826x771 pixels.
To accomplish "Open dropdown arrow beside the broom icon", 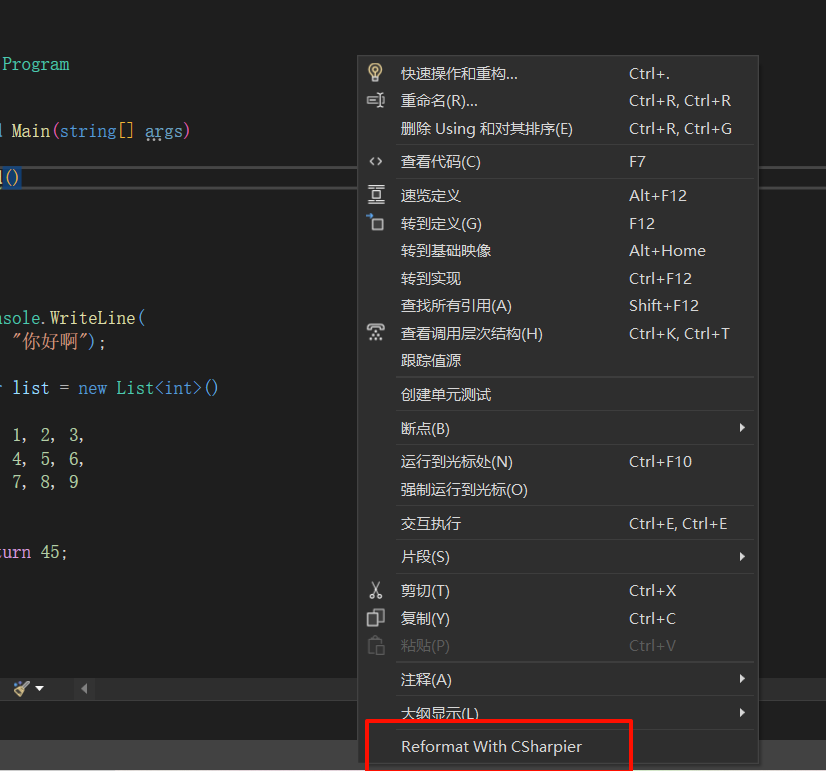I will tap(40, 688).
